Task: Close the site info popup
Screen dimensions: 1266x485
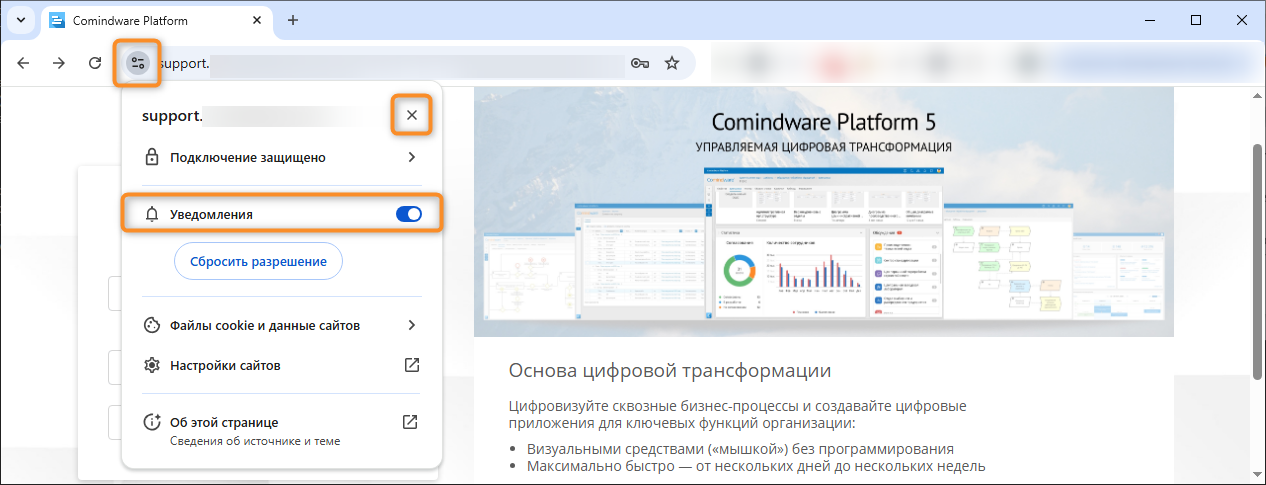Action: click(412, 116)
